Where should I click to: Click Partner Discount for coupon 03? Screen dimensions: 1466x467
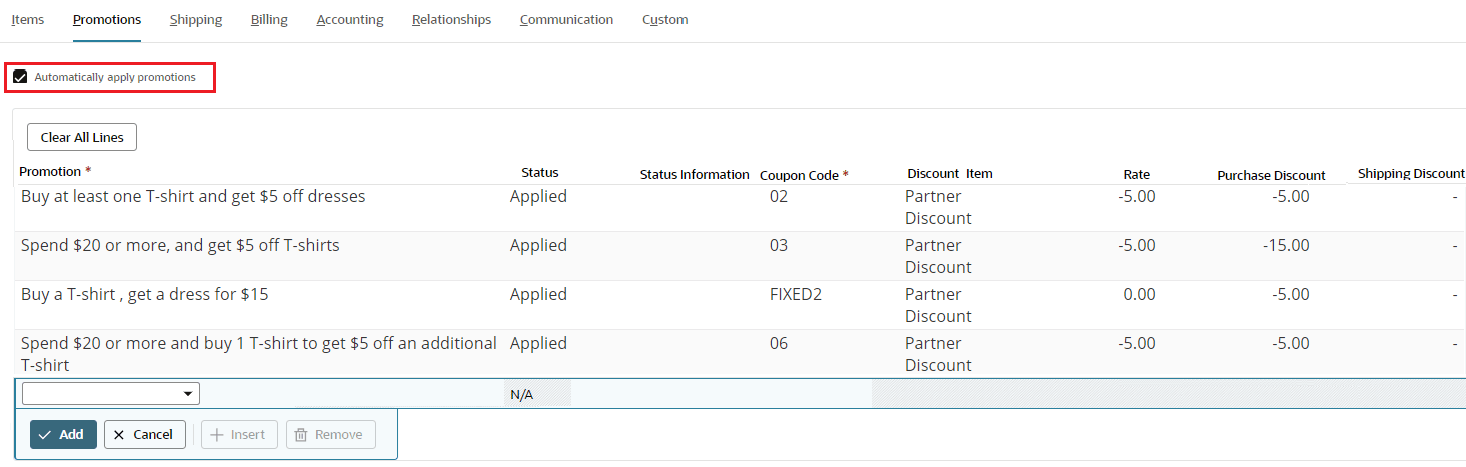point(938,256)
